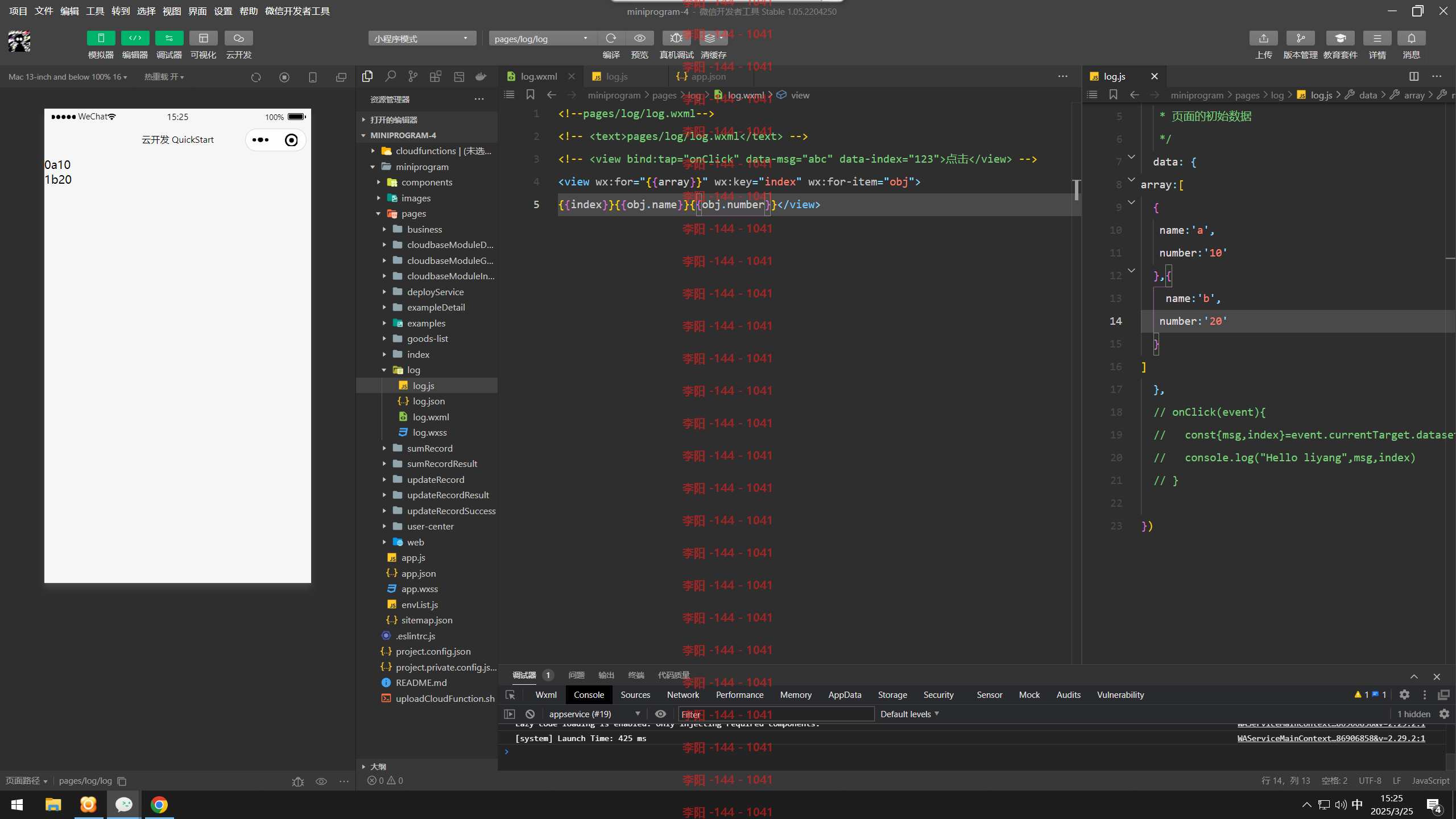Open the explorer files icon
Viewport: 1456px width, 819px height.
[x=367, y=76]
